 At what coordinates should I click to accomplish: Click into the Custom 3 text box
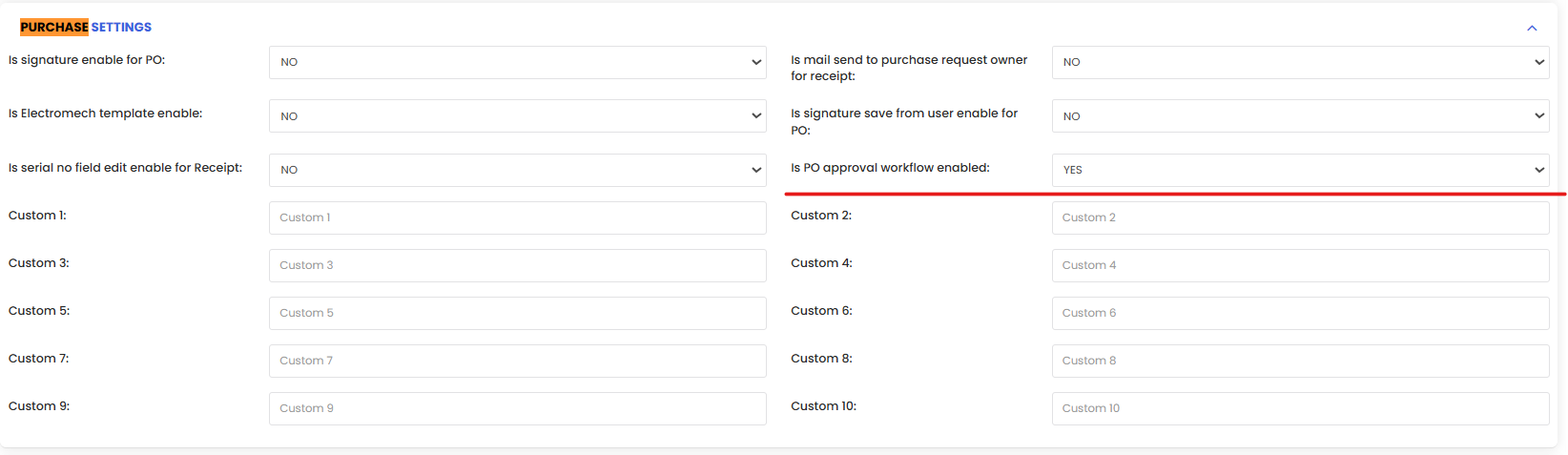[517, 265]
